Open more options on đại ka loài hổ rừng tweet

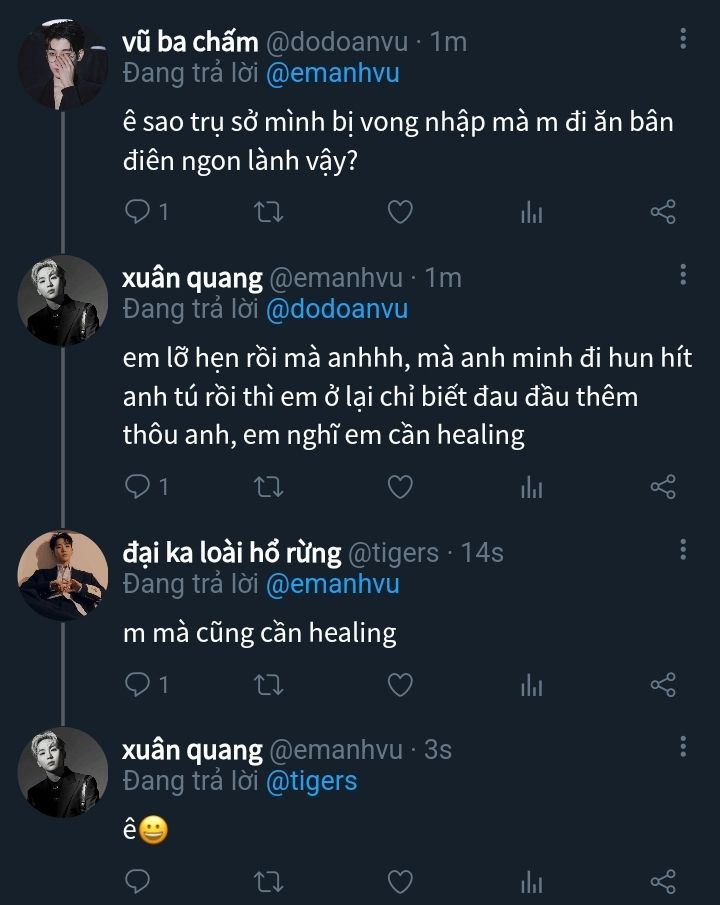coord(683,549)
